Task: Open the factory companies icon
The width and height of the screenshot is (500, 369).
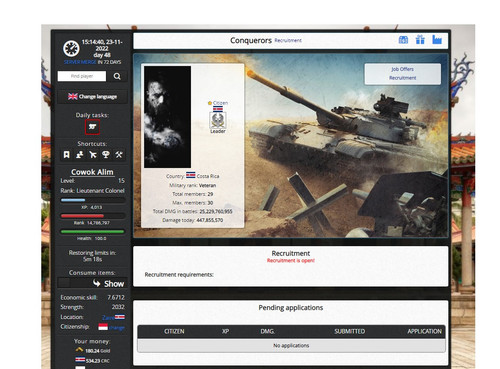Action: tap(437, 40)
